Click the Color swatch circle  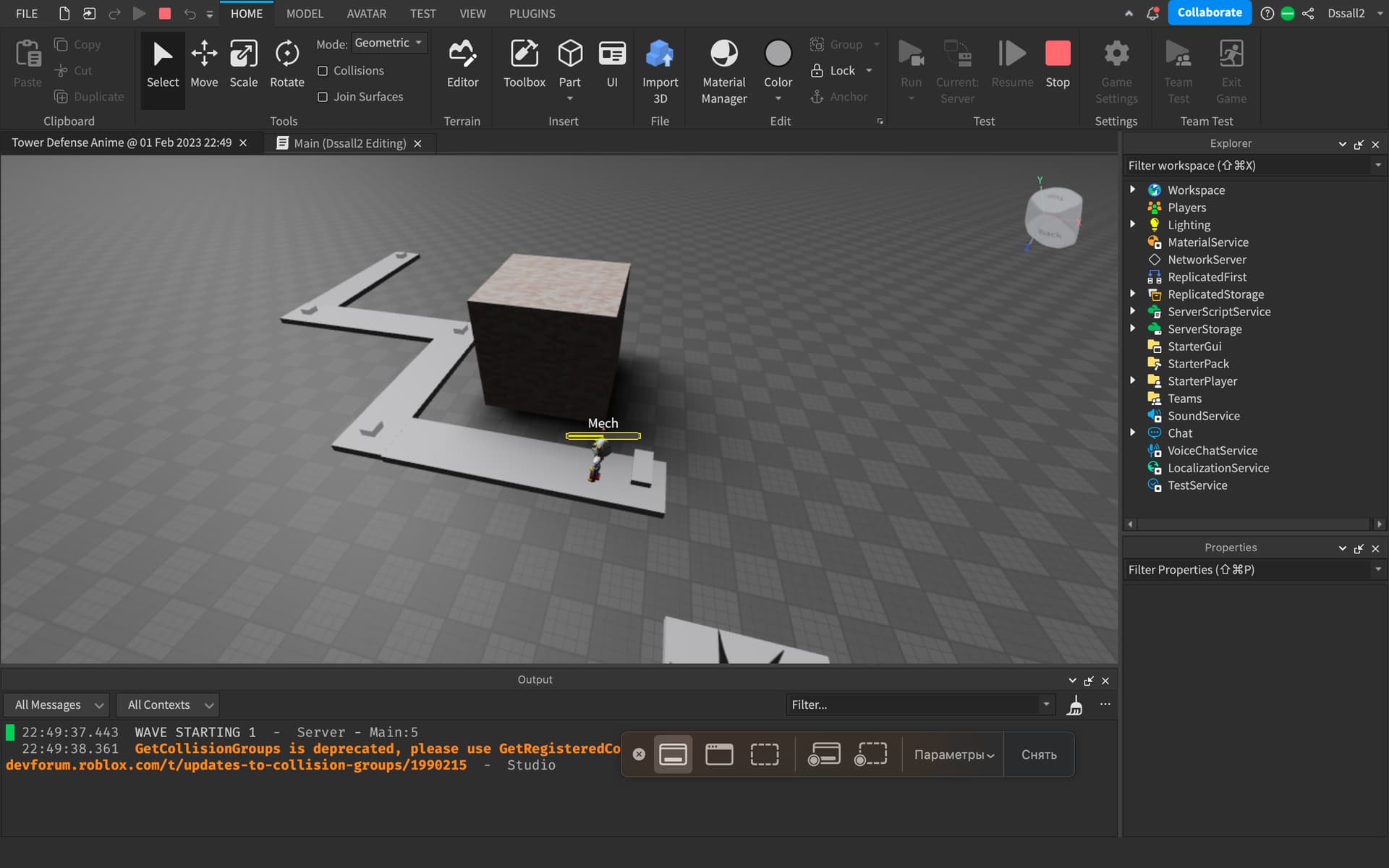778,54
